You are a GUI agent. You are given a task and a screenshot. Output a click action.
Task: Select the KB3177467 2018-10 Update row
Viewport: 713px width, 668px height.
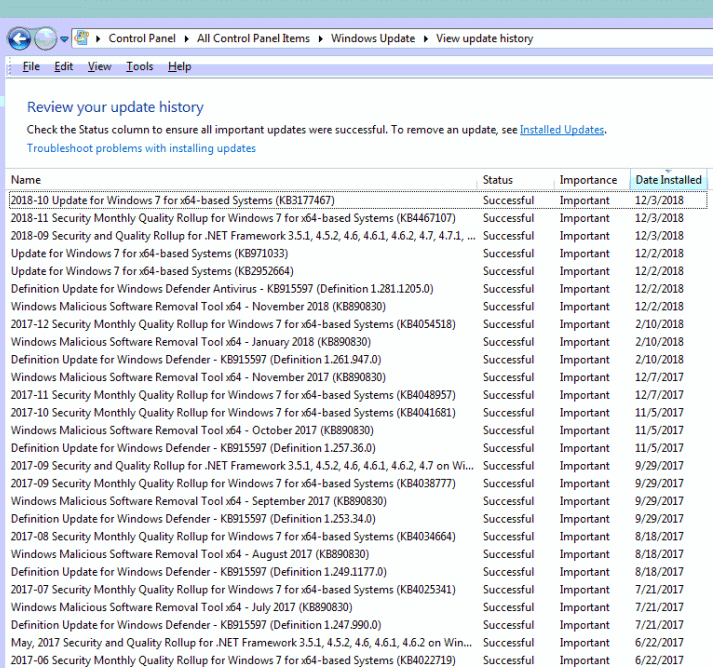(x=357, y=200)
